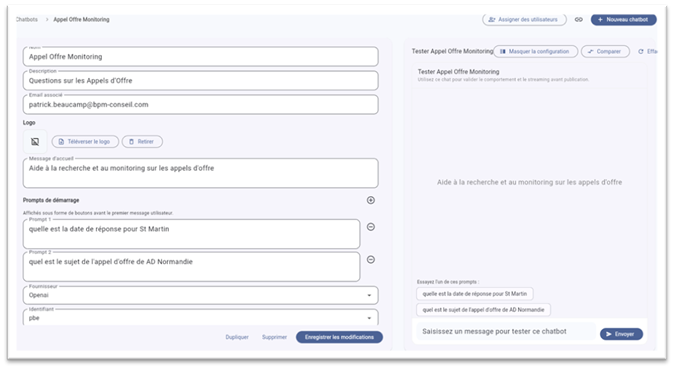Open the Identifiant dropdown showing pbe
This screenshot has width=674, height=369.
click(200, 317)
